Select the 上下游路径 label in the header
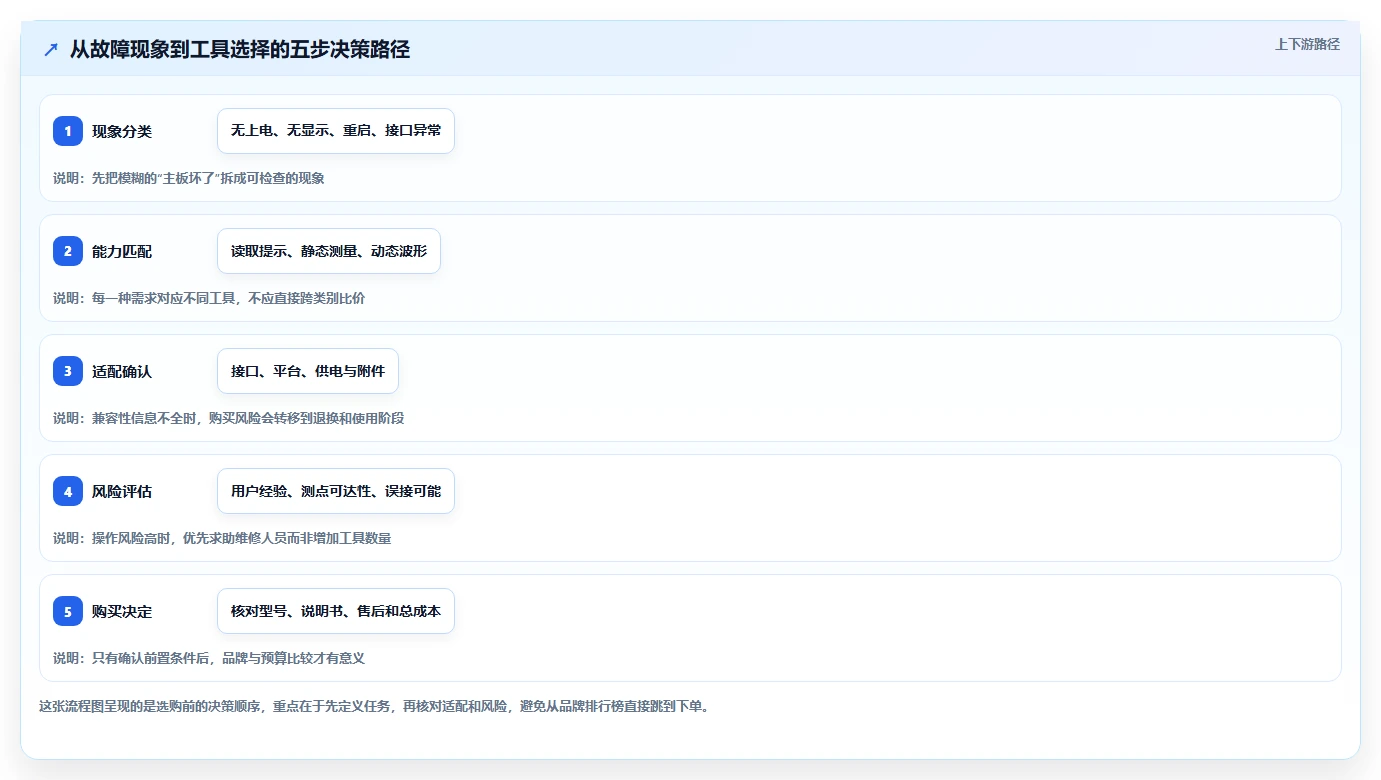 pos(1307,44)
